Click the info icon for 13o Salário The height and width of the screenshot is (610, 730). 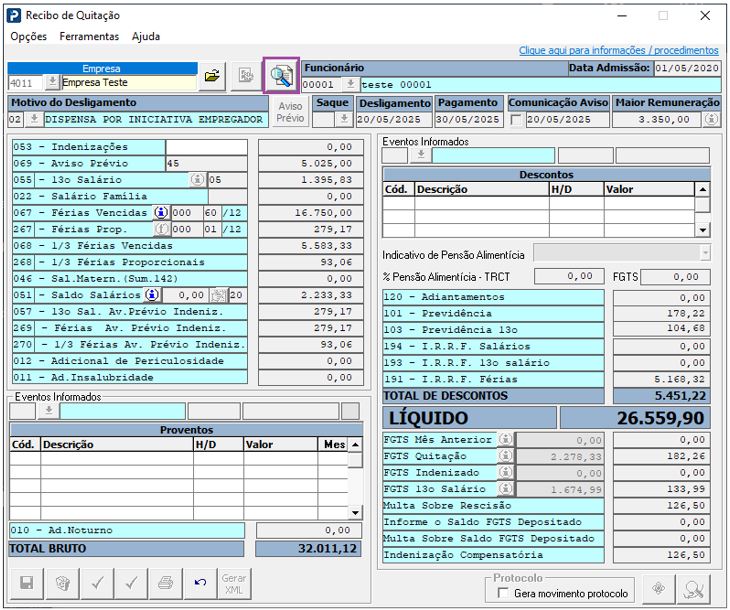click(197, 179)
